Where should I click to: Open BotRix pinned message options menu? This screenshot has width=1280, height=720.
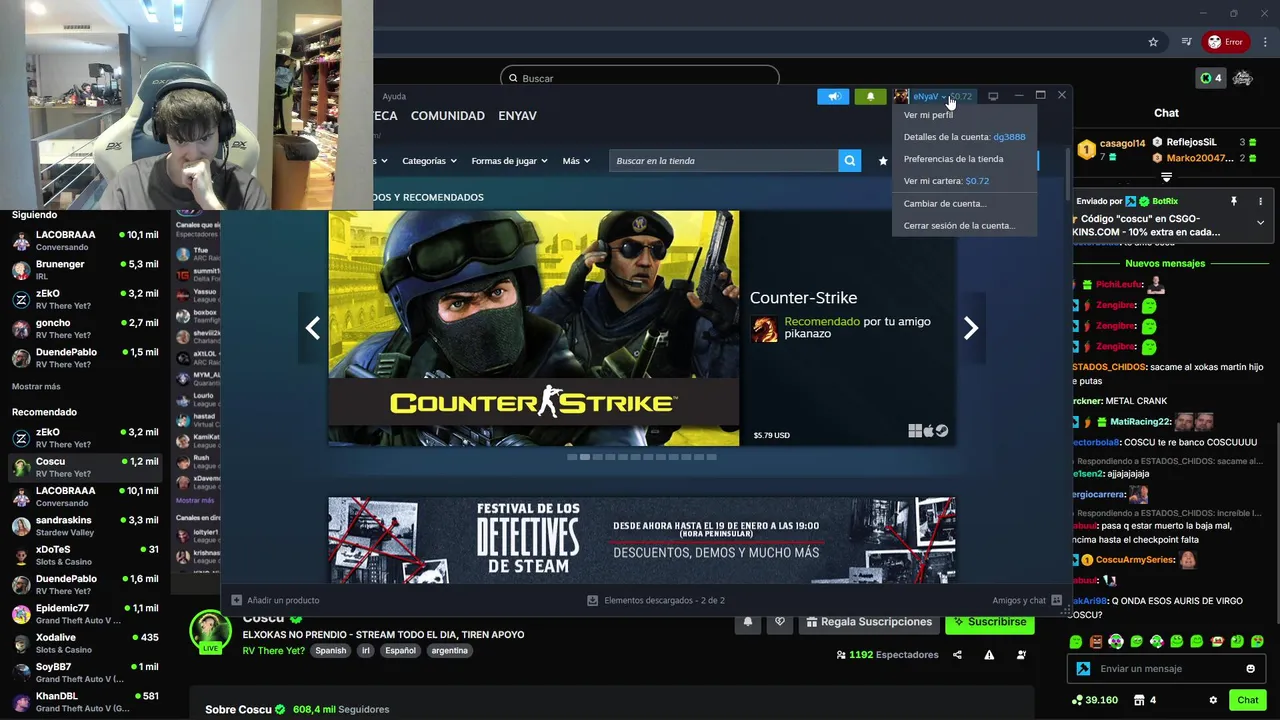(1260, 201)
